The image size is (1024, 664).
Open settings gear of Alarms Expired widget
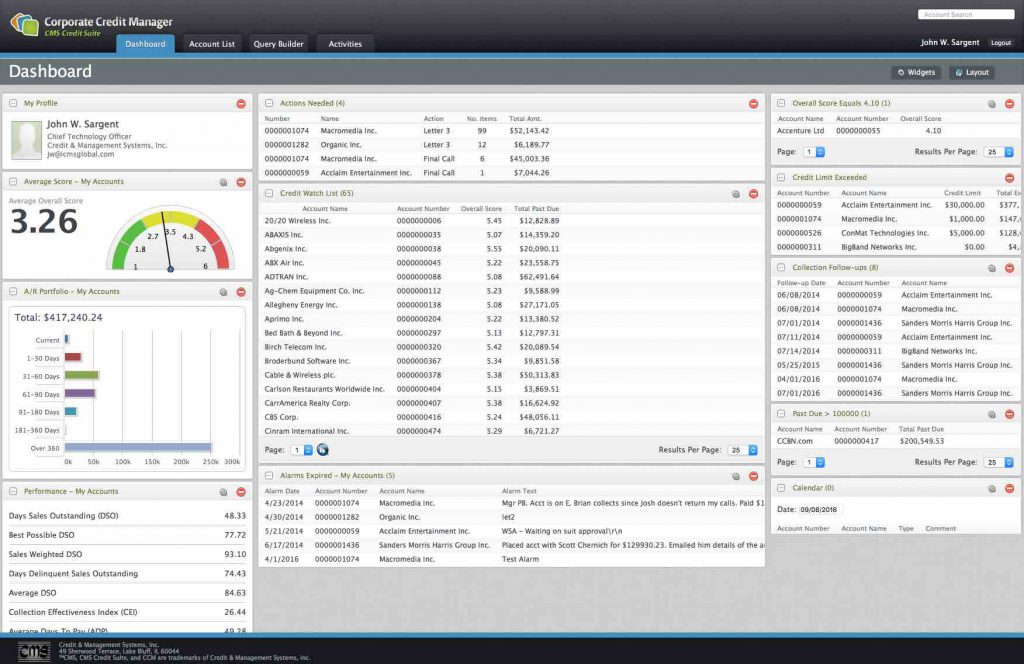pos(736,476)
